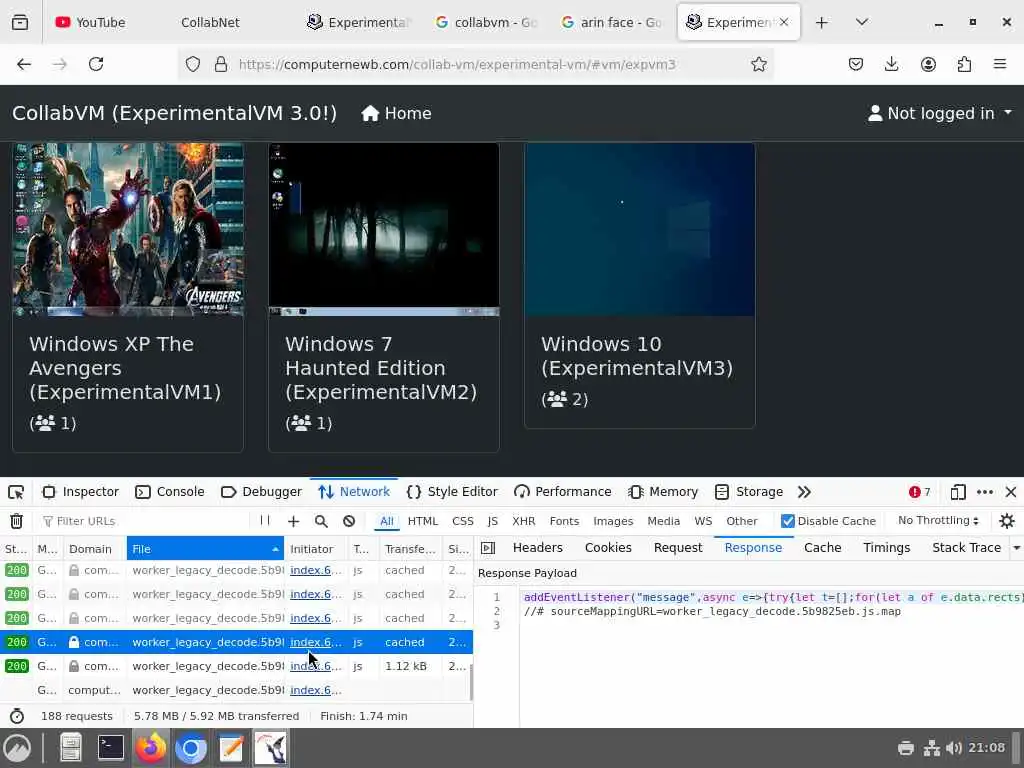The width and height of the screenshot is (1024, 768).
Task: Open the Pocket save icon
Action: coord(856,64)
